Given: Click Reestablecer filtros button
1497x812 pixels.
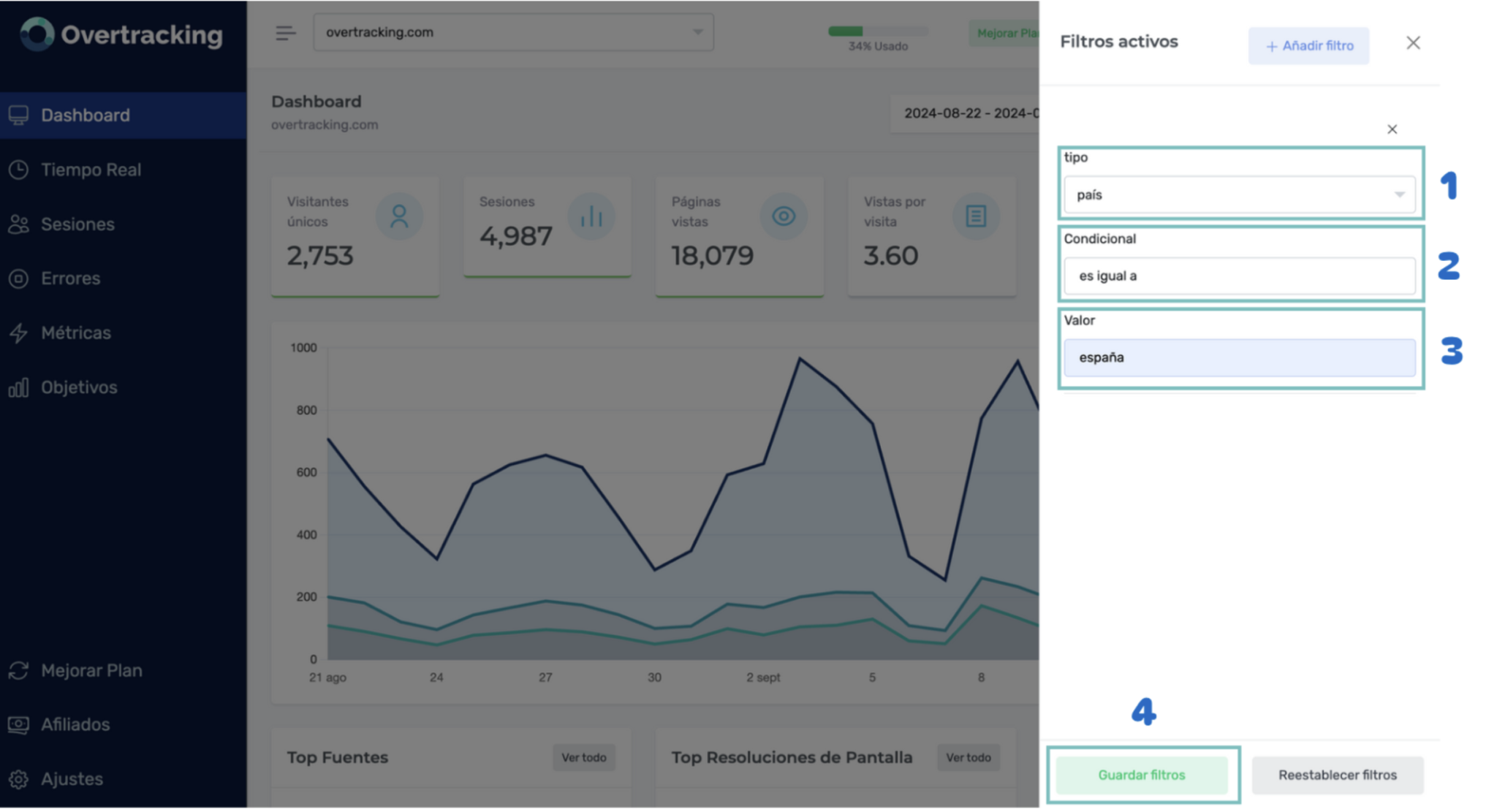Looking at the screenshot, I should pos(1338,775).
